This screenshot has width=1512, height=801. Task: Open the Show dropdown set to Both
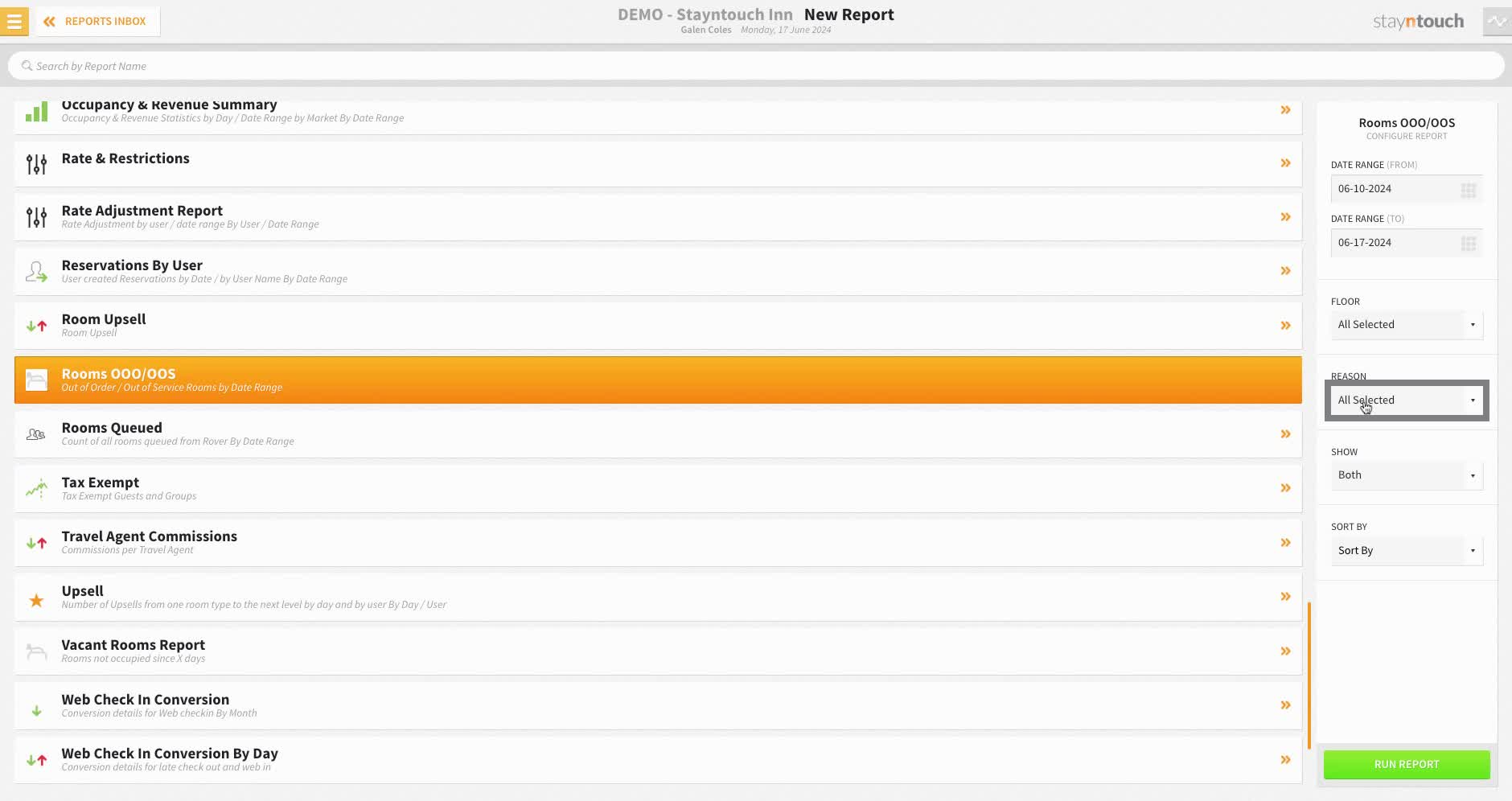(x=1407, y=475)
